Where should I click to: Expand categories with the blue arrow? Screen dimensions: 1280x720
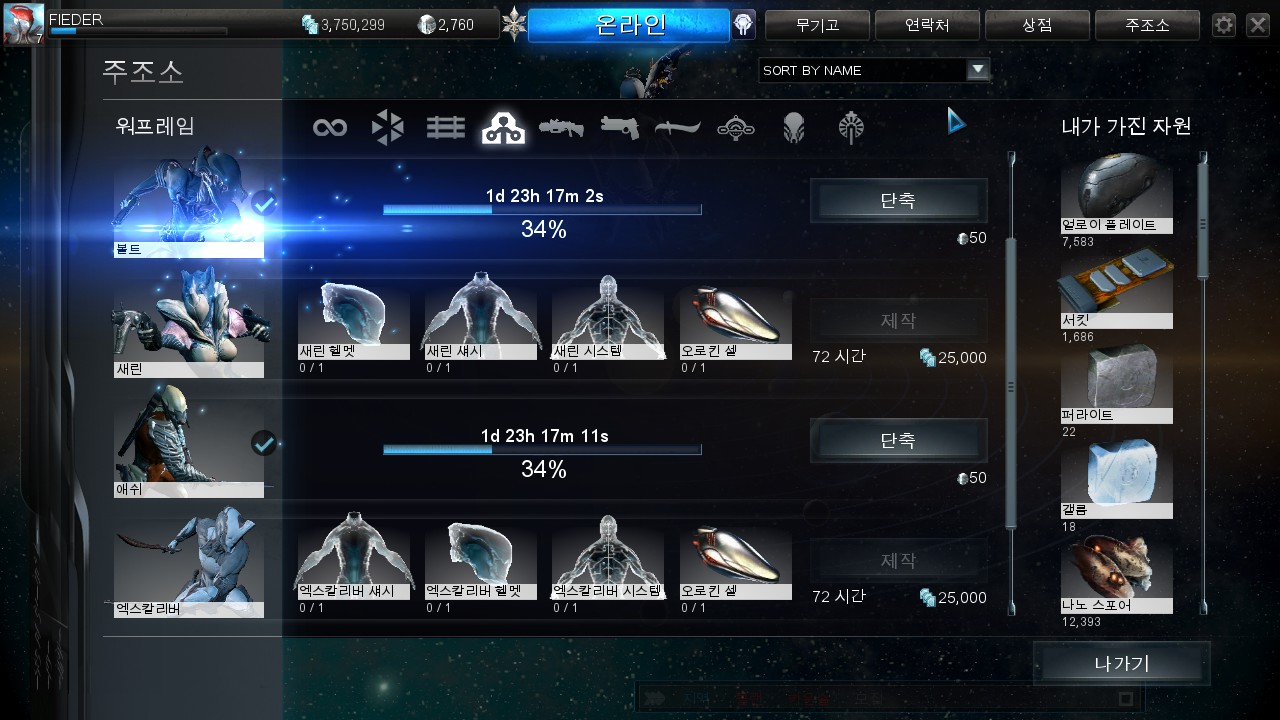tap(956, 121)
